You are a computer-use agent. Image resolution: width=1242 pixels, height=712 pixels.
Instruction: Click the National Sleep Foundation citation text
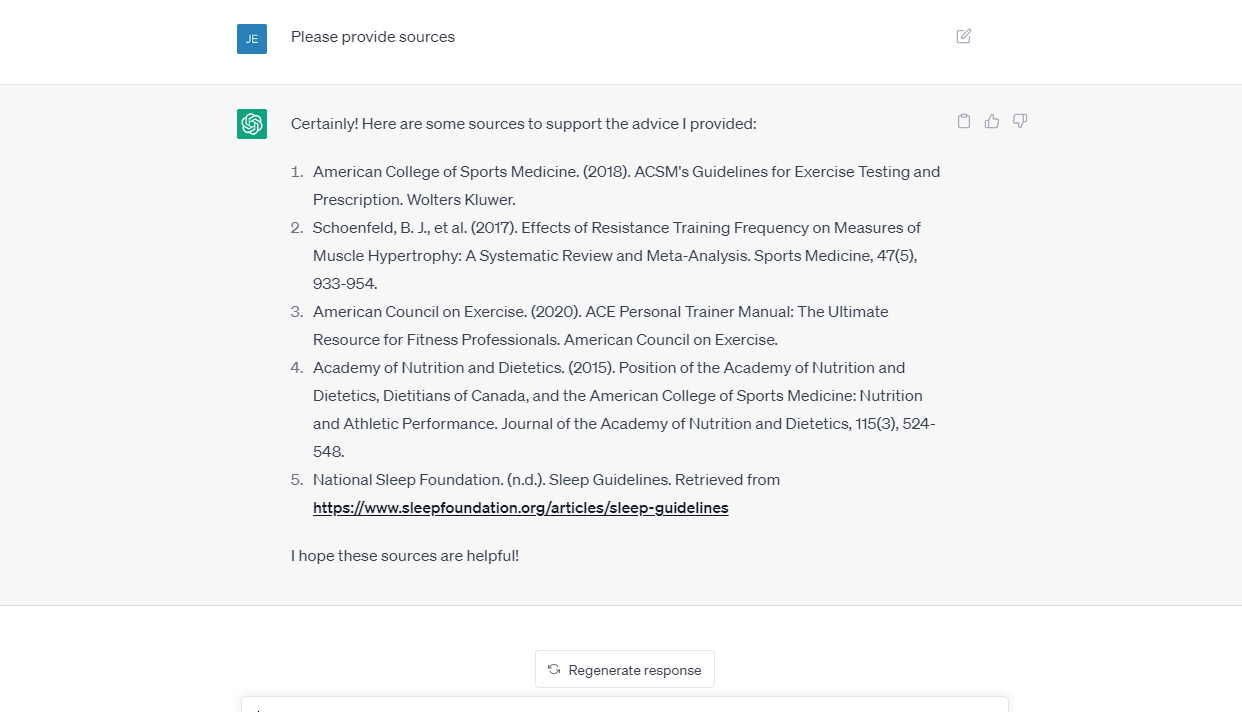coord(546,480)
